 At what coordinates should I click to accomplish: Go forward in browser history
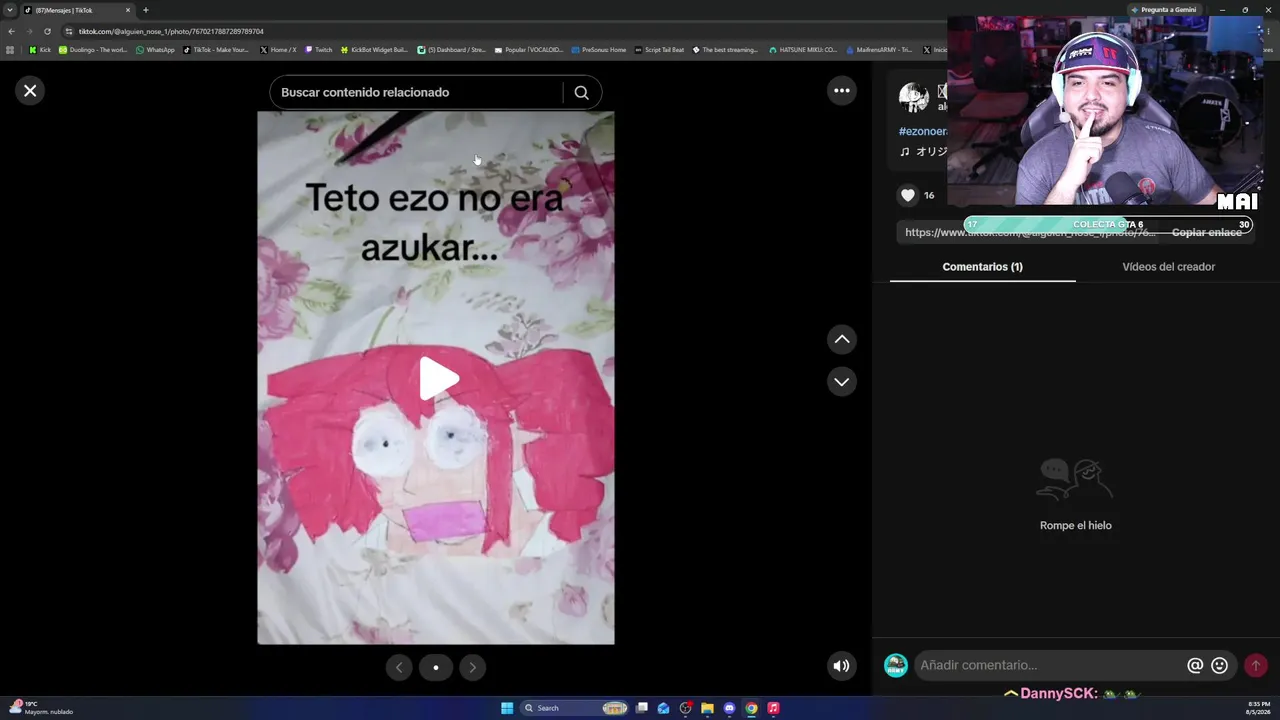point(29,31)
